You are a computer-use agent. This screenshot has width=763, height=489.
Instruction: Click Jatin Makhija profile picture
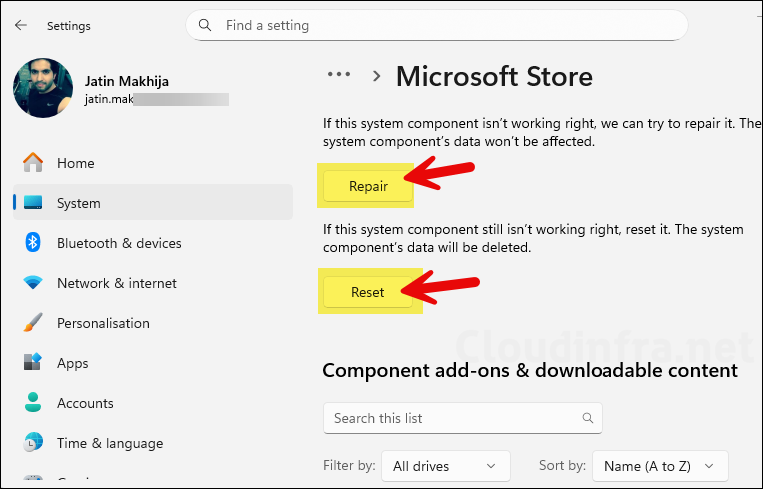[x=43, y=88]
